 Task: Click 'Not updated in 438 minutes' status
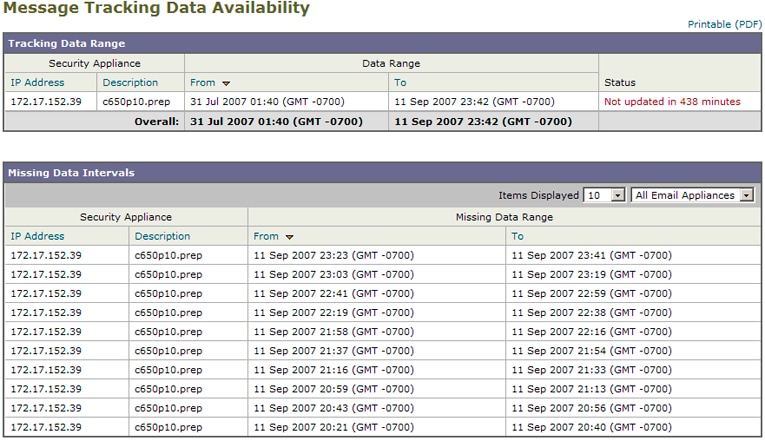tap(672, 101)
